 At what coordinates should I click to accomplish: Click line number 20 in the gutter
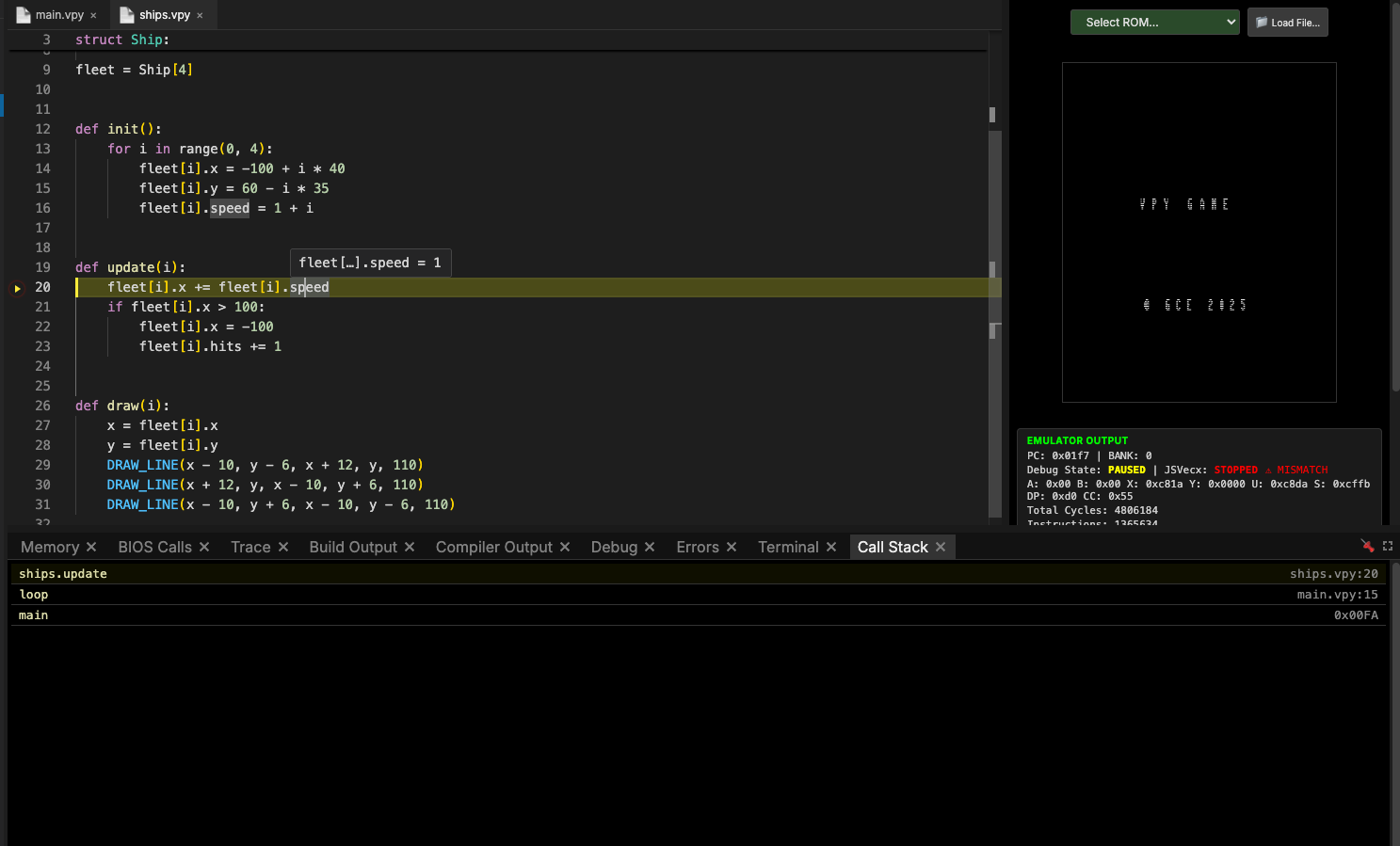point(43,288)
